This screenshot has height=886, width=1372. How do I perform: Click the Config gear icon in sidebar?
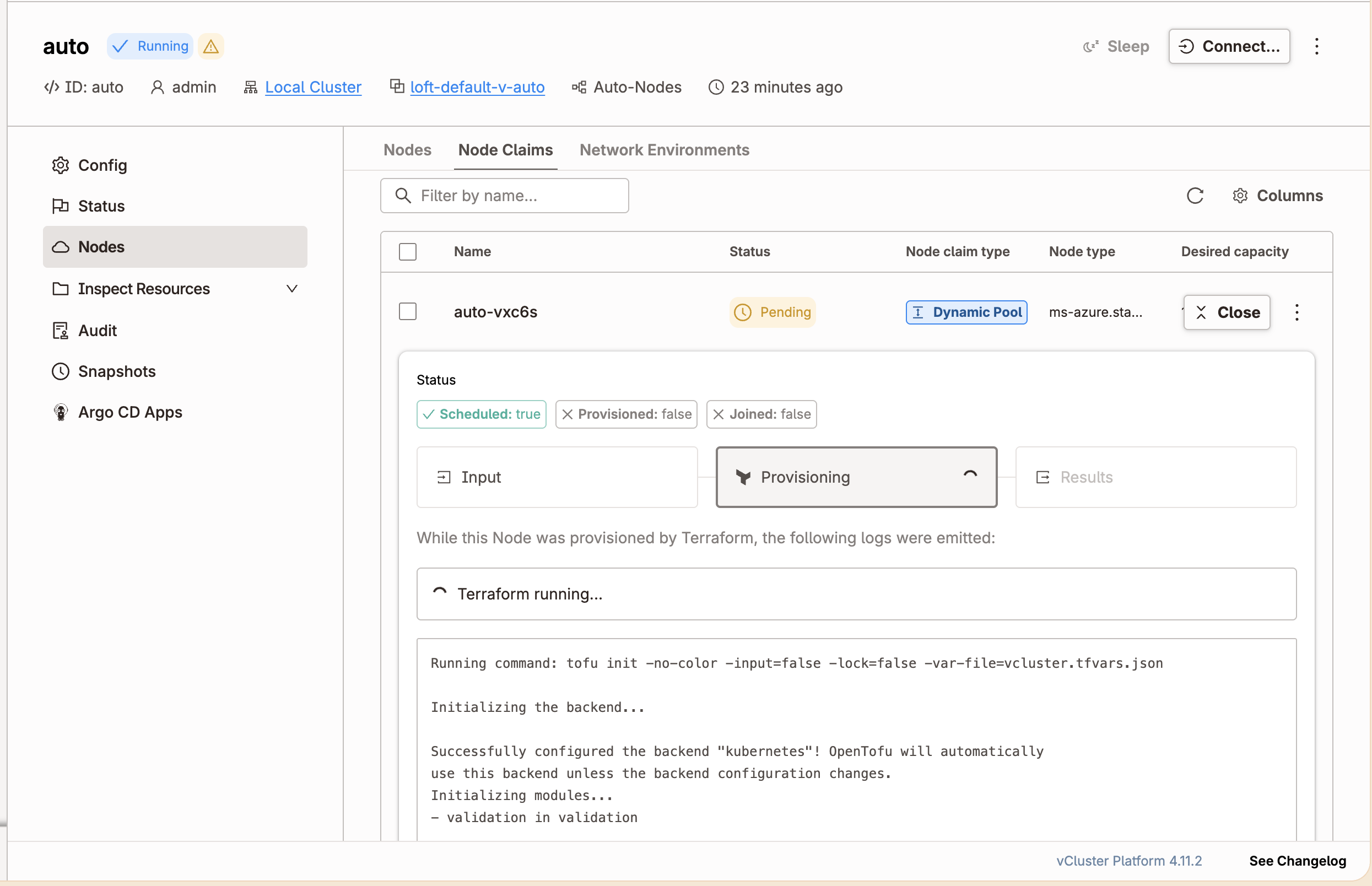pos(61,165)
